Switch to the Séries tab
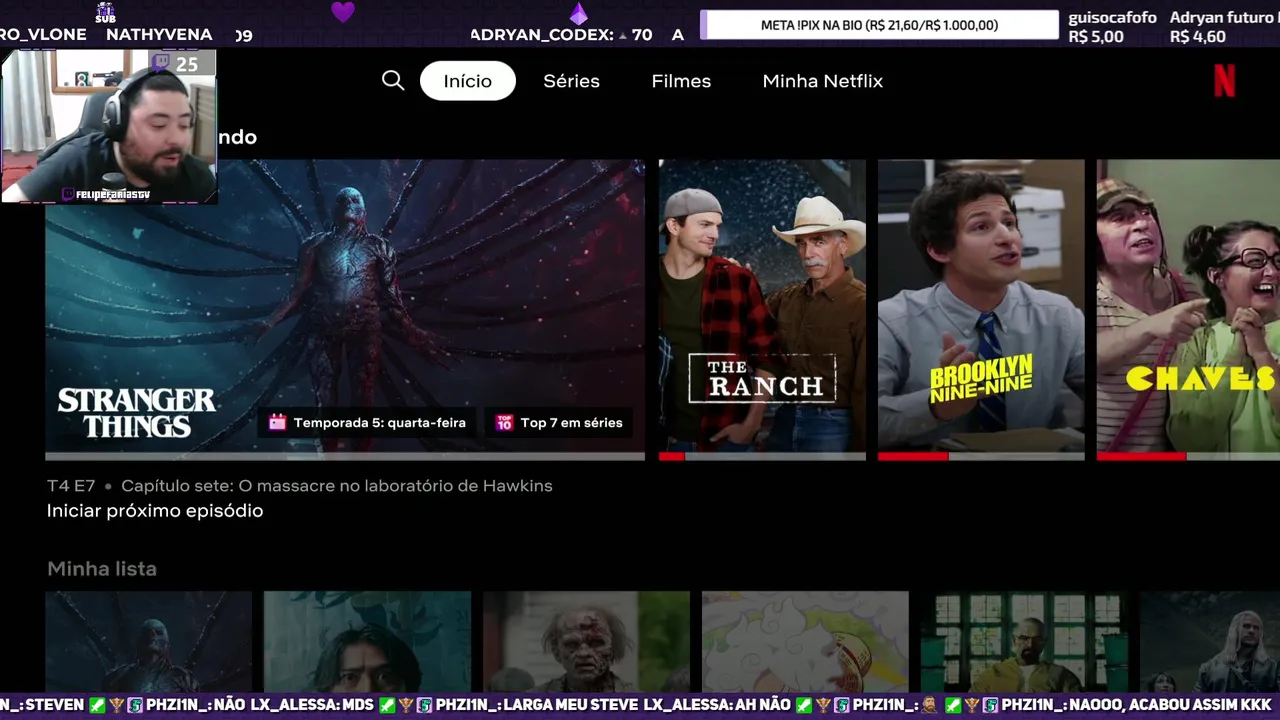Viewport: 1280px width, 720px height. coord(571,81)
